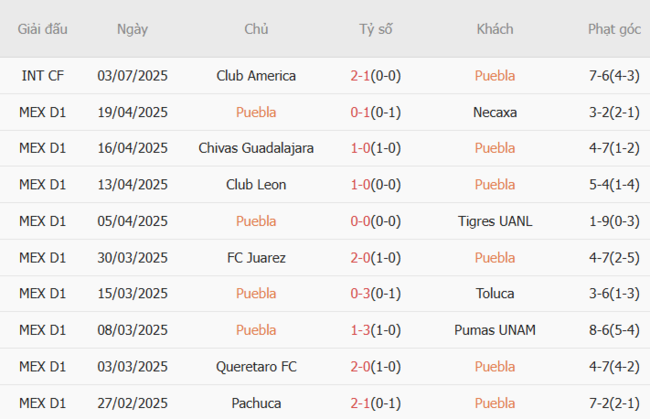Click the 0-3 score against Toluca
The image size is (650, 419).
[375, 293]
